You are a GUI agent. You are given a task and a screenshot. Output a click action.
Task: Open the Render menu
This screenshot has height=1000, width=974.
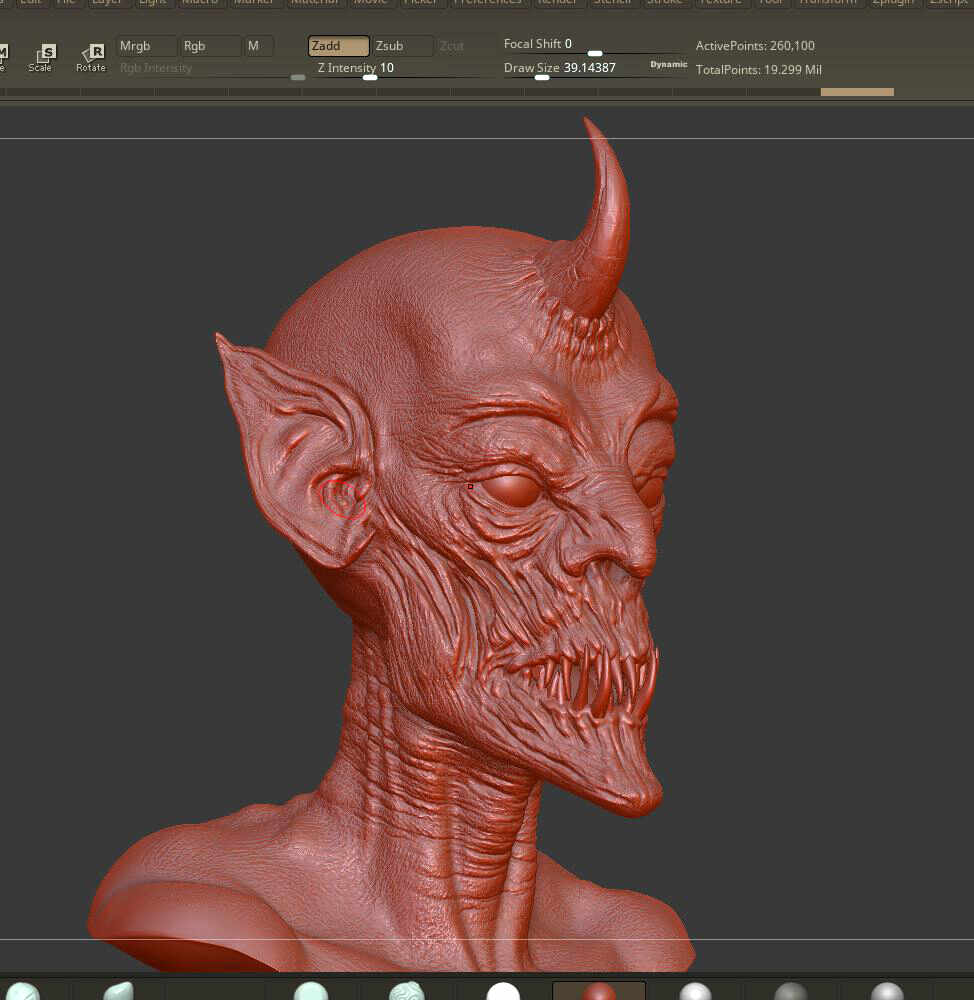click(557, 3)
